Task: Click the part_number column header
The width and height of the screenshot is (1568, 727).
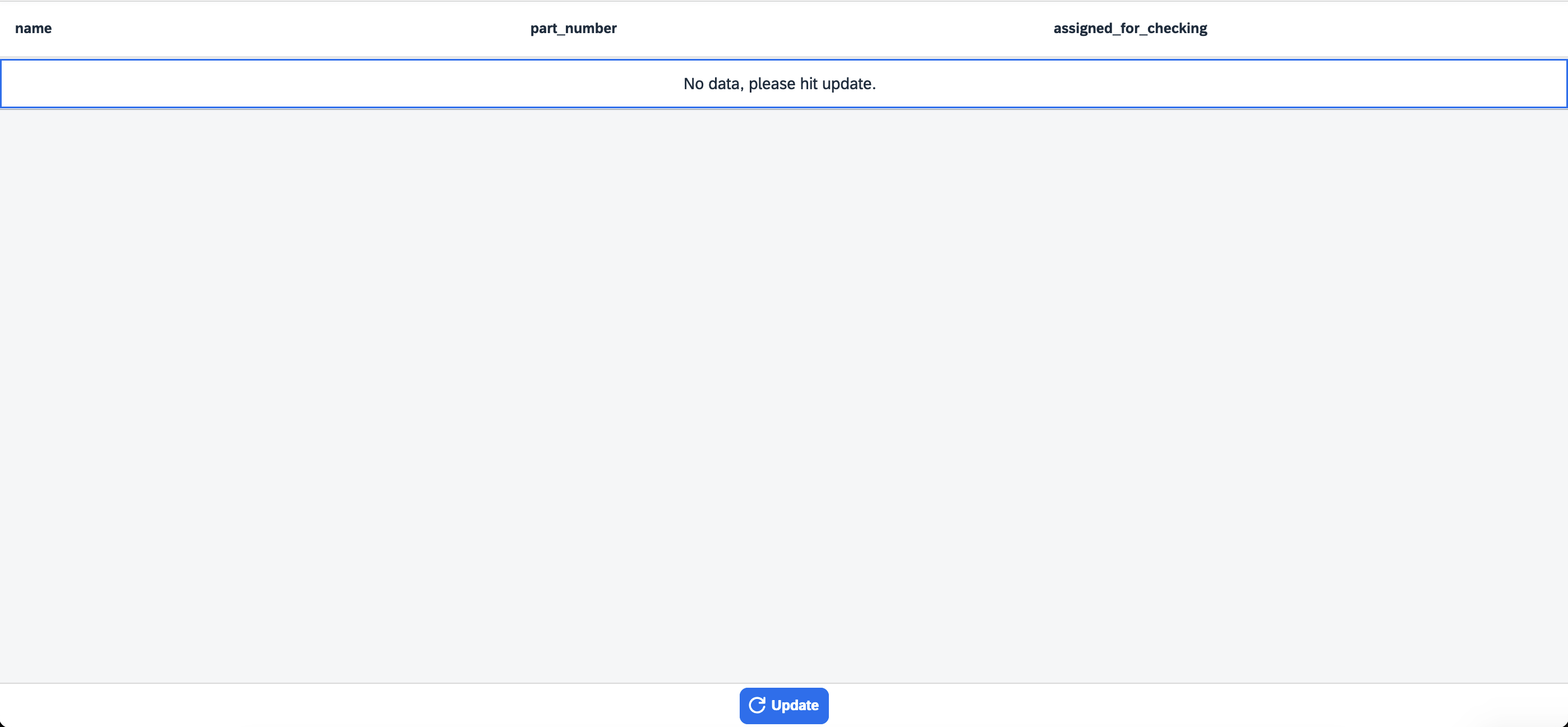Action: pyautogui.click(x=573, y=28)
